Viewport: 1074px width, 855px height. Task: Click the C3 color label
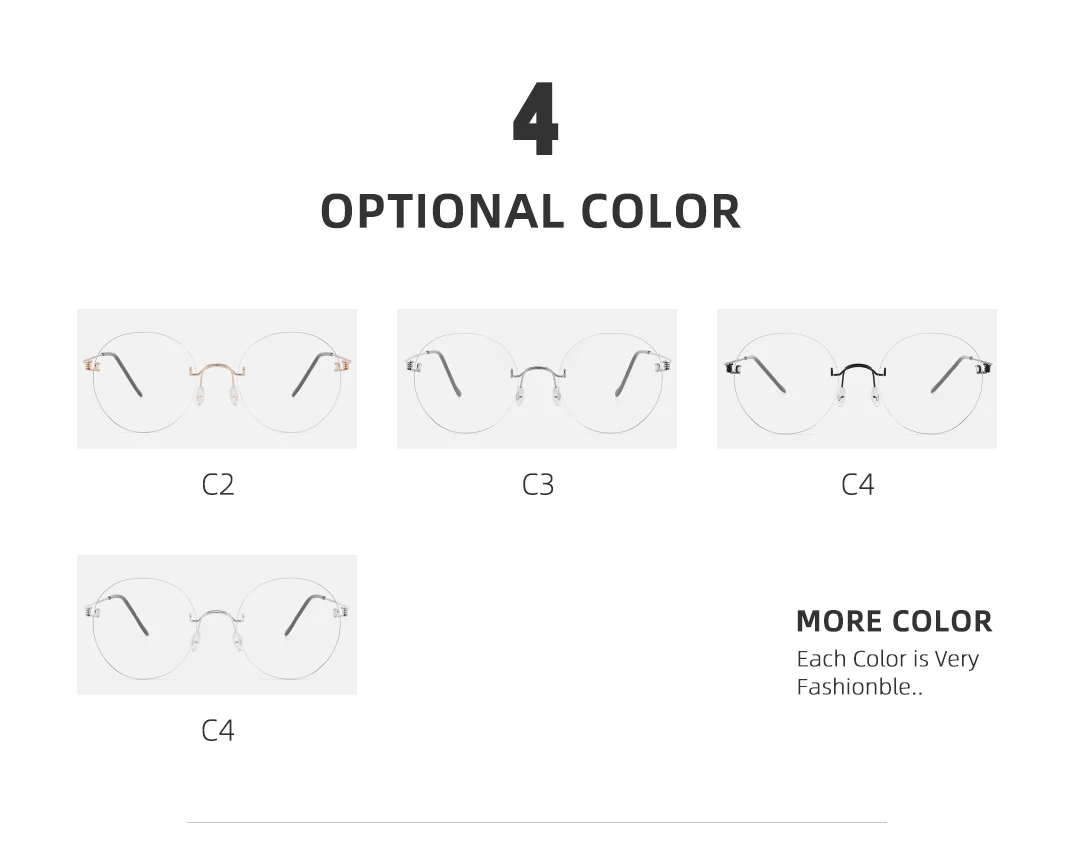(538, 485)
